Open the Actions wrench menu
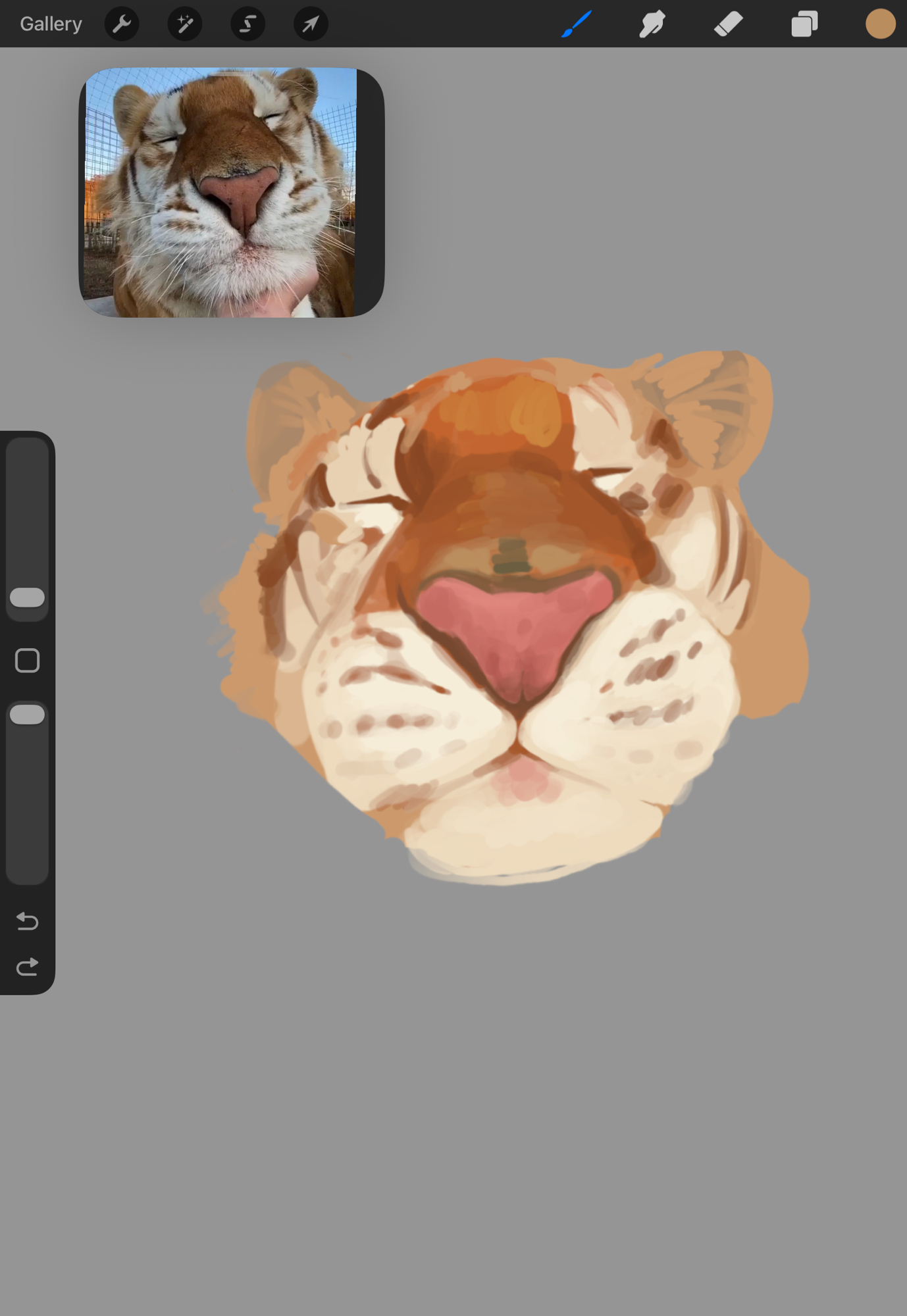The image size is (907, 1316). click(122, 24)
